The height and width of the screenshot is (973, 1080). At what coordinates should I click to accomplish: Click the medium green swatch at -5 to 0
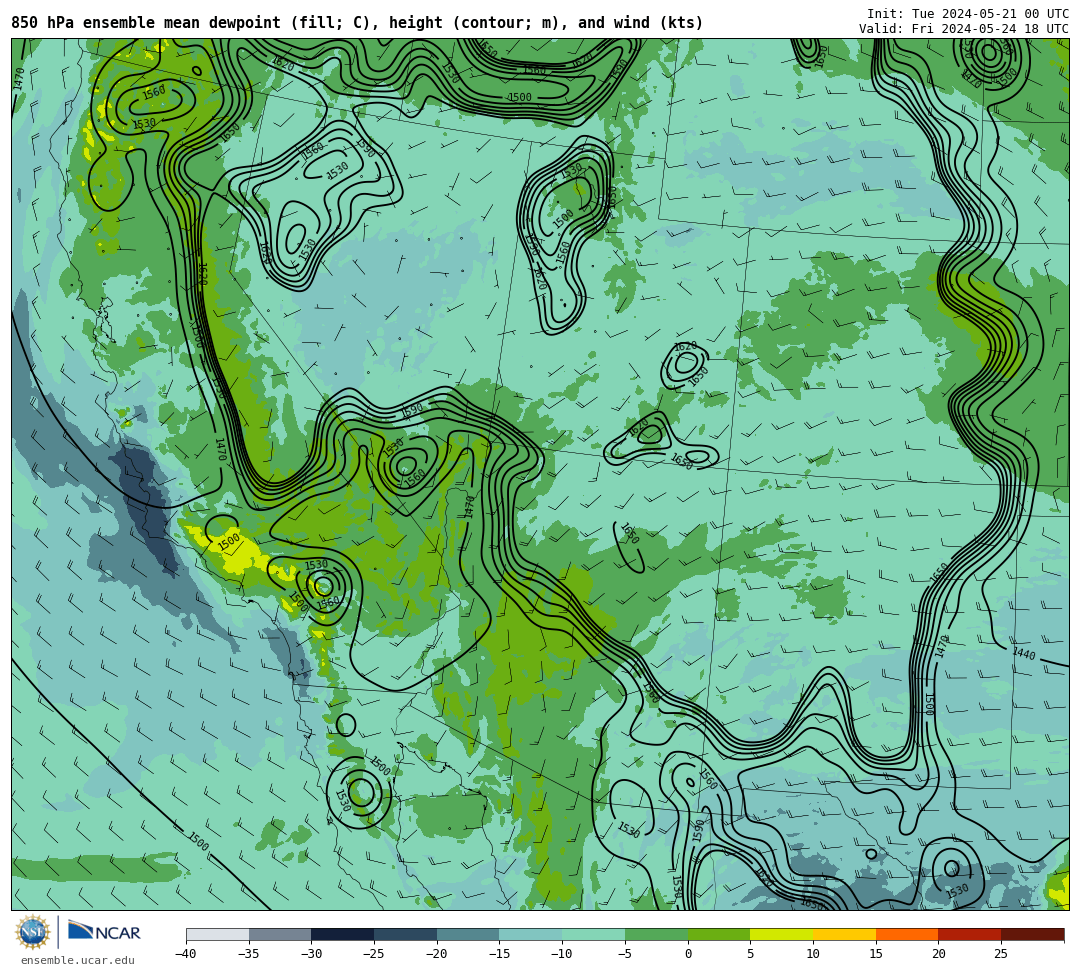656,934
